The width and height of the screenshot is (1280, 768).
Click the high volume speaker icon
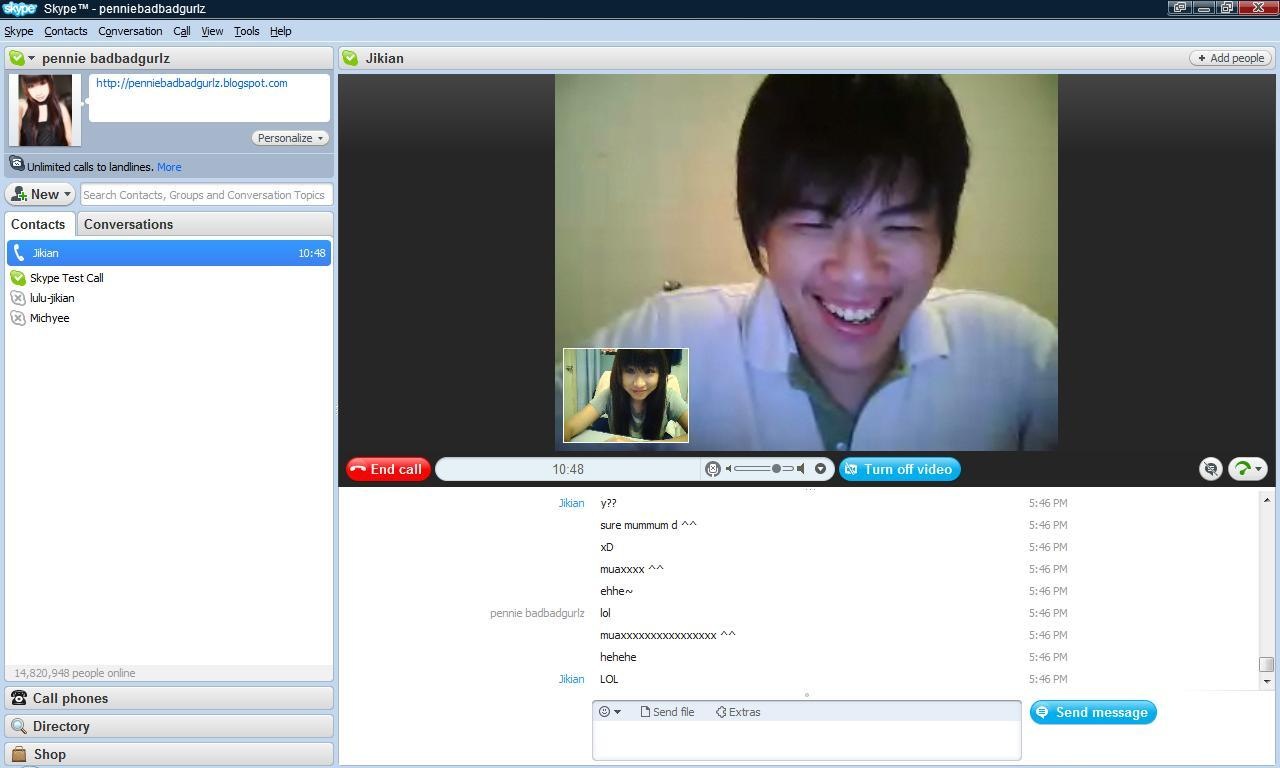801,469
